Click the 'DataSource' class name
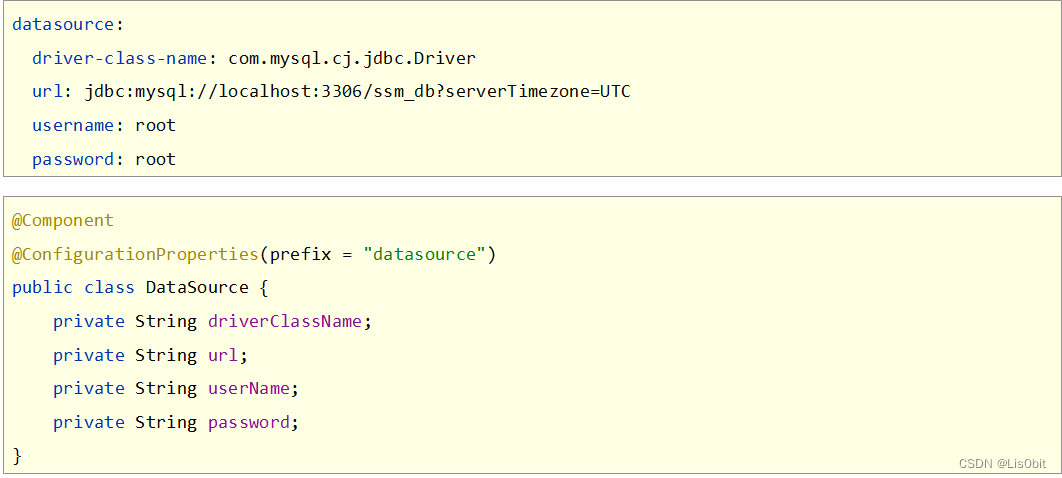1062x478 pixels. coord(197,288)
